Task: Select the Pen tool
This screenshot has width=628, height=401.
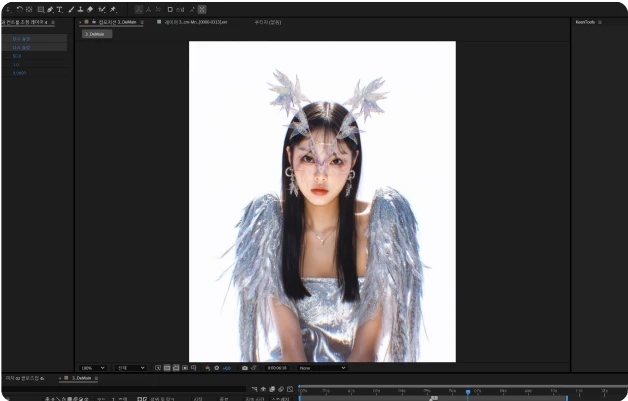Action: coord(50,9)
